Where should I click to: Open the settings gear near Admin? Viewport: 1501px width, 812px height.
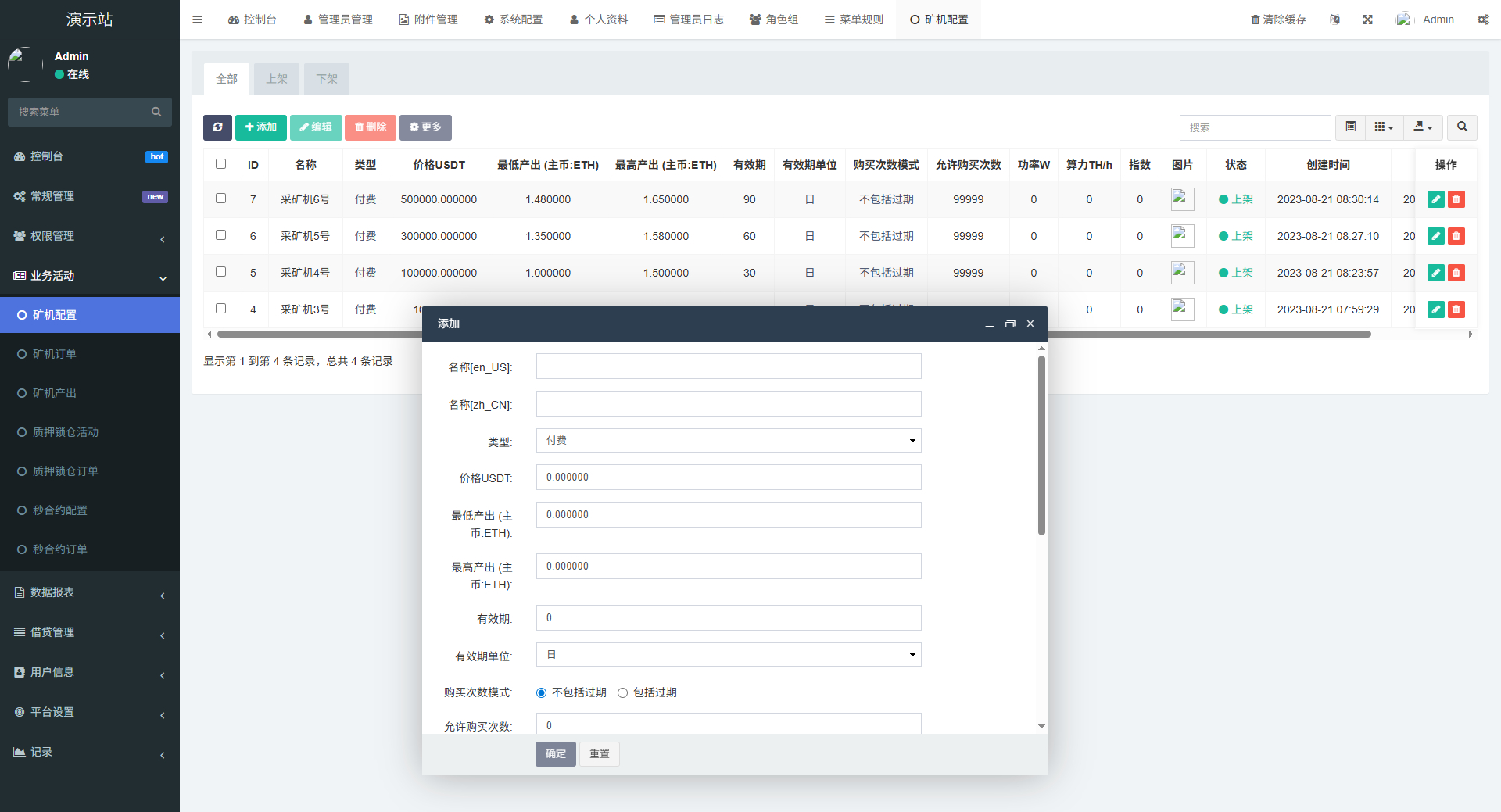[1483, 20]
